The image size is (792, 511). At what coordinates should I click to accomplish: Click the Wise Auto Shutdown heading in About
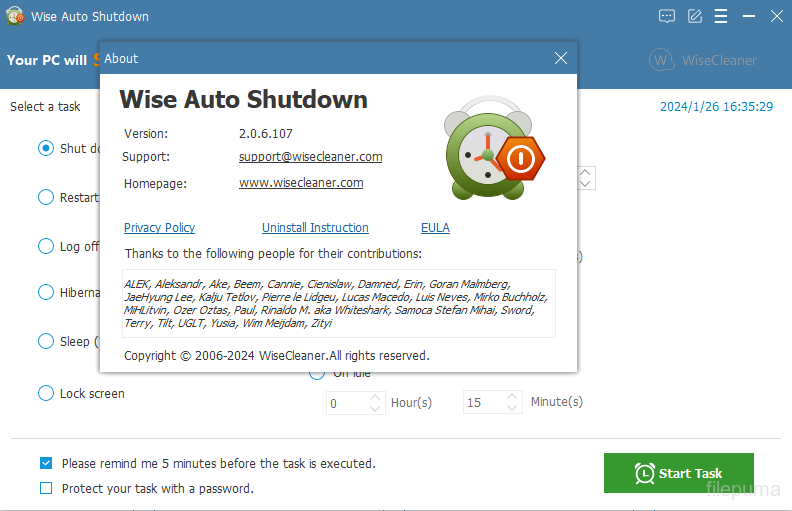[243, 99]
